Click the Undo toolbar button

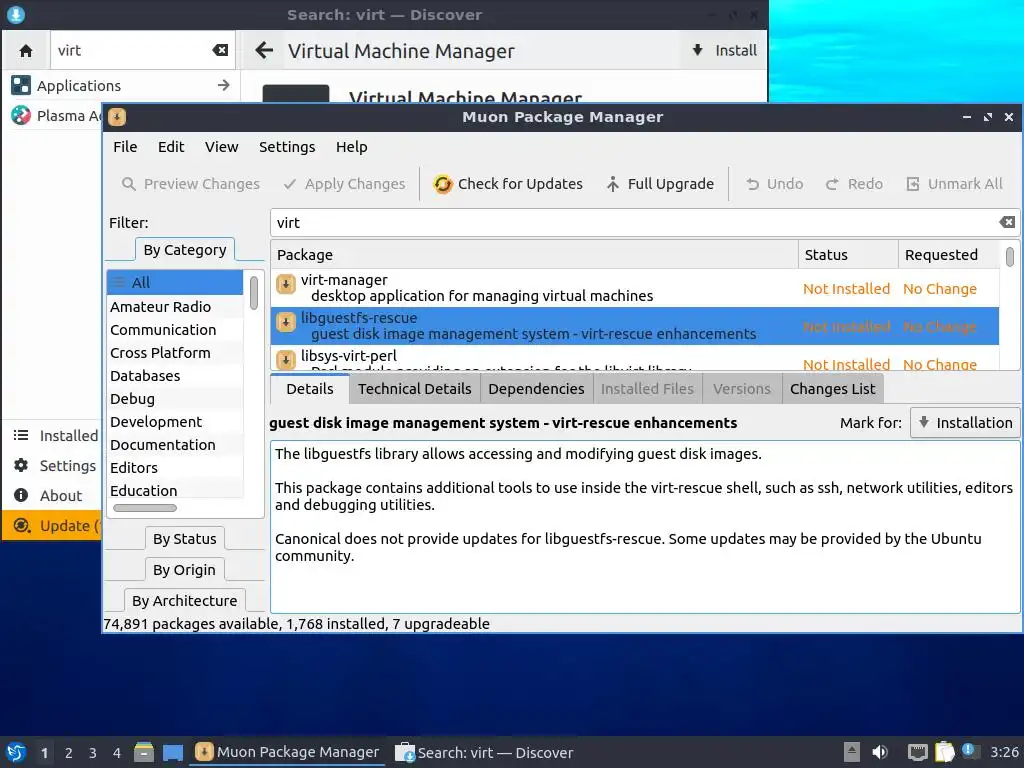pos(775,184)
